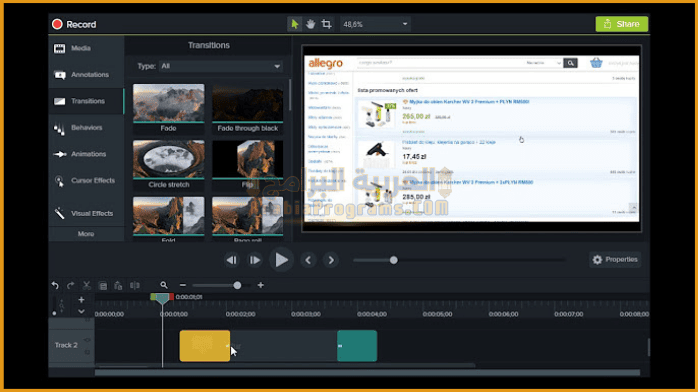
Task: Zoom in timeline with plus button
Action: pos(260,285)
